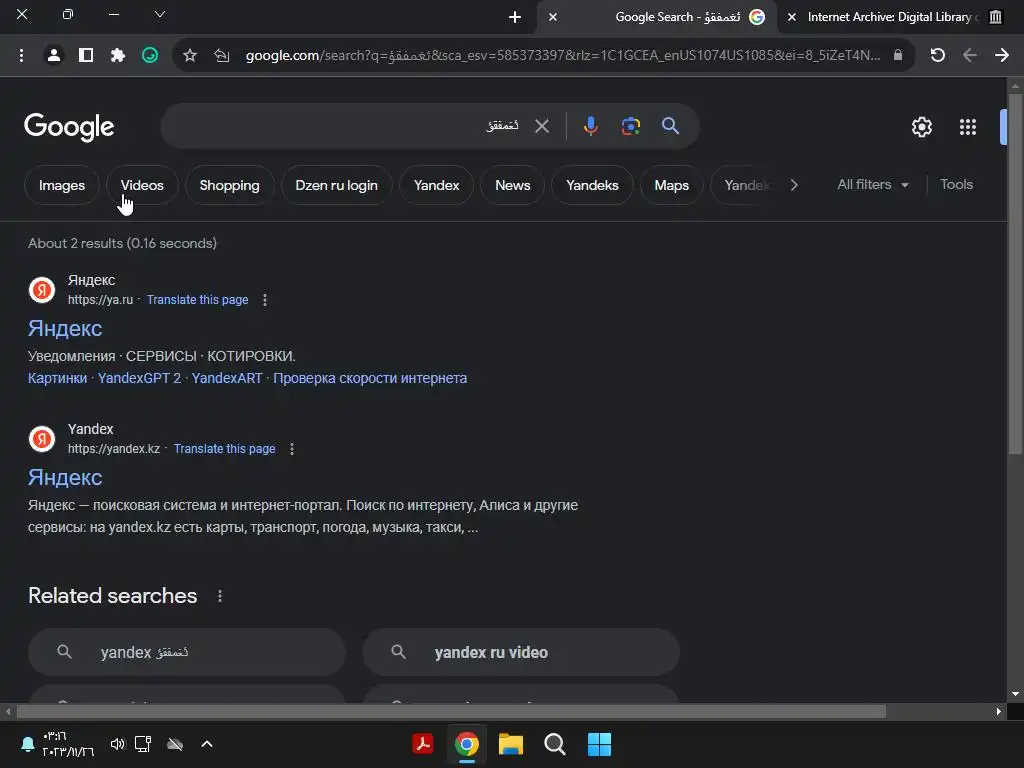Open File Explorer from taskbar
Image resolution: width=1024 pixels, height=768 pixels.
coord(511,744)
